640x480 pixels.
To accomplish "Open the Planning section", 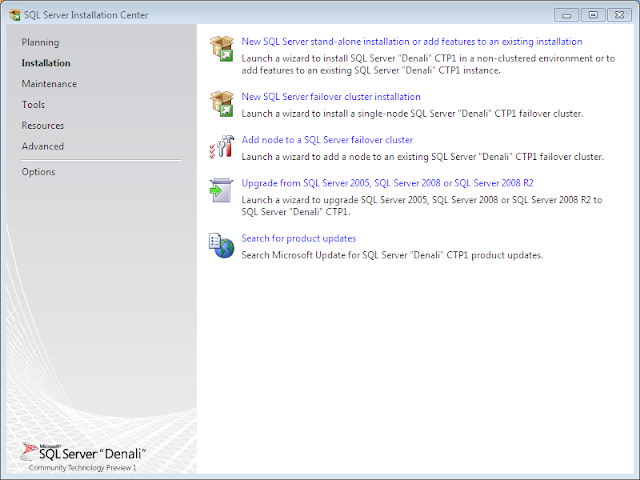I will pos(40,42).
